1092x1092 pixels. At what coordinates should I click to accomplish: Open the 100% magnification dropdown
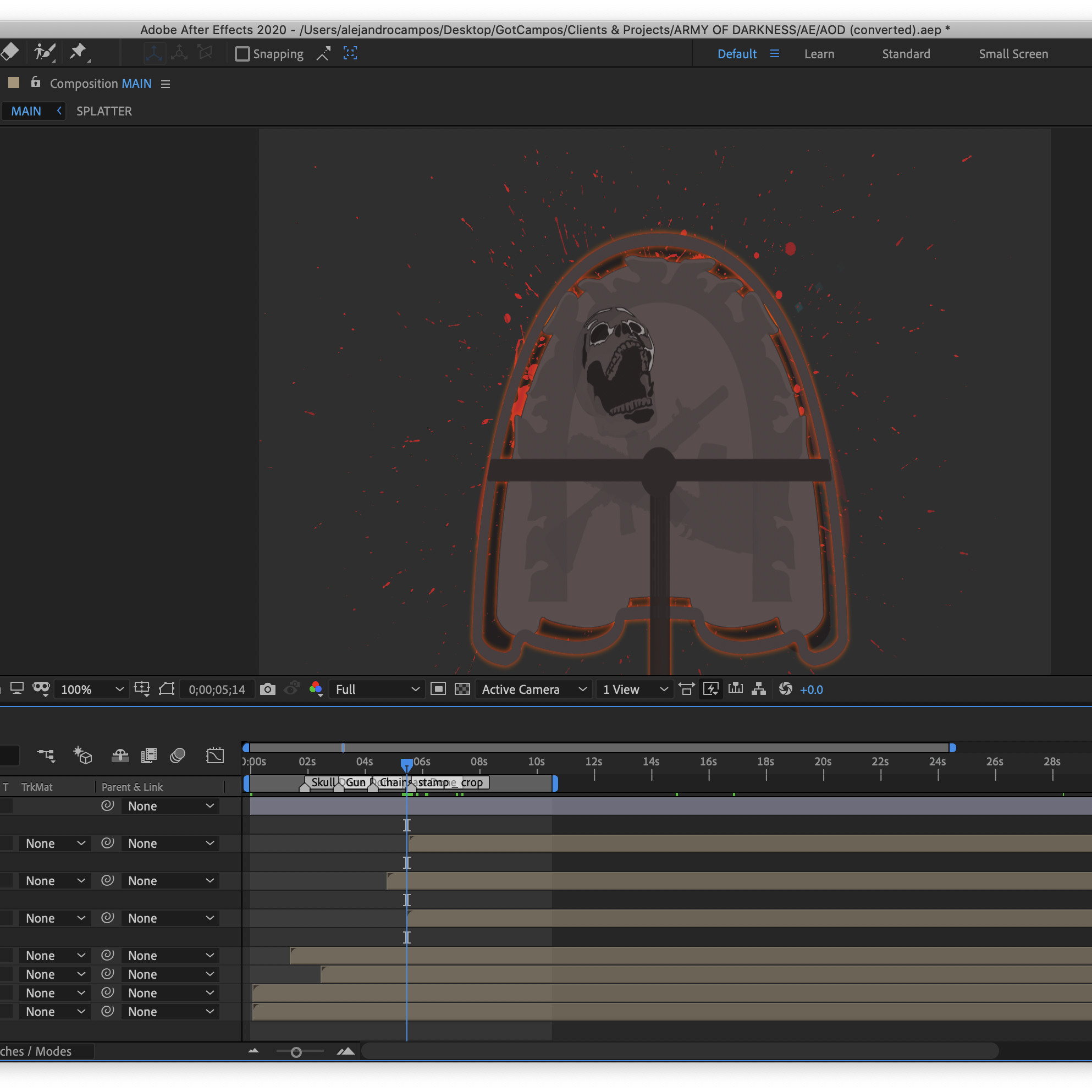(x=91, y=690)
